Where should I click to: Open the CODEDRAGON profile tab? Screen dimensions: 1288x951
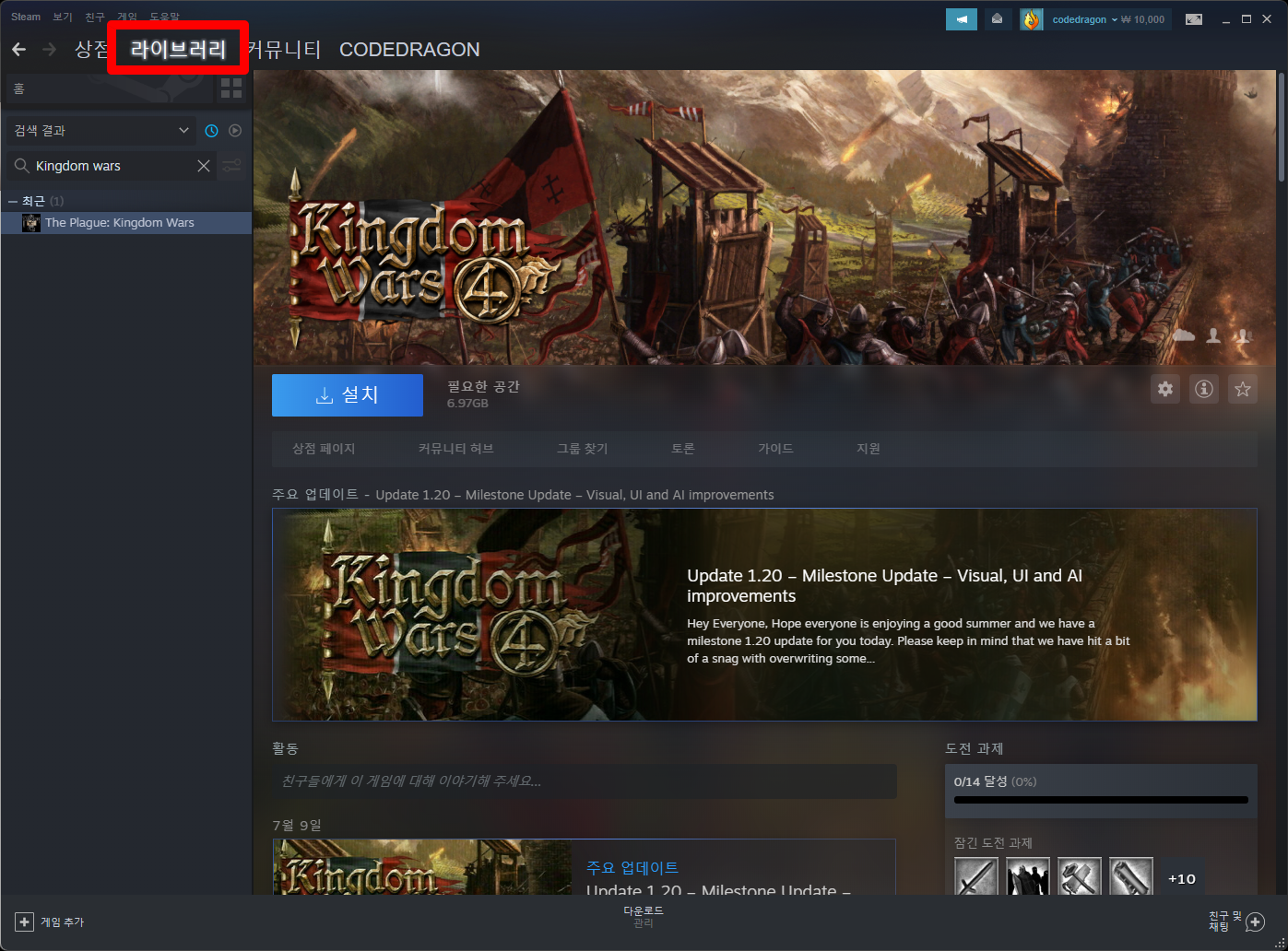pos(409,50)
